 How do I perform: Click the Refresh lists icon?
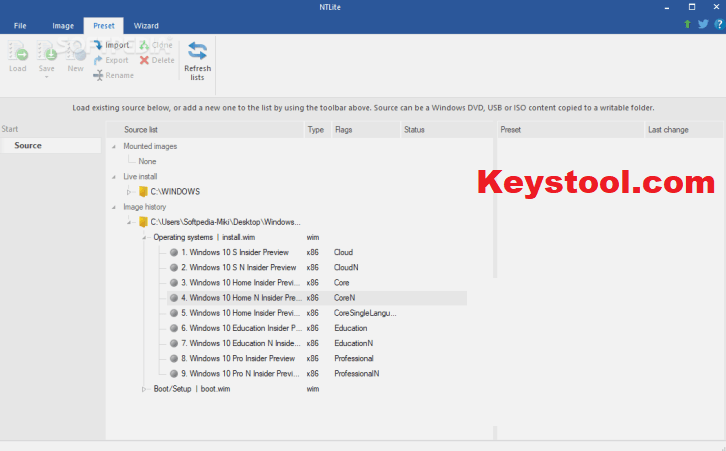198,51
